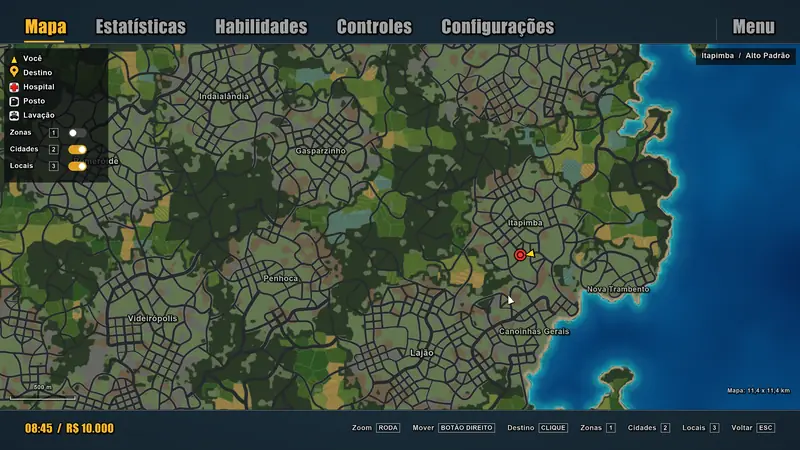800x450 pixels.
Task: Go to the Controles tab
Action: coord(374,27)
